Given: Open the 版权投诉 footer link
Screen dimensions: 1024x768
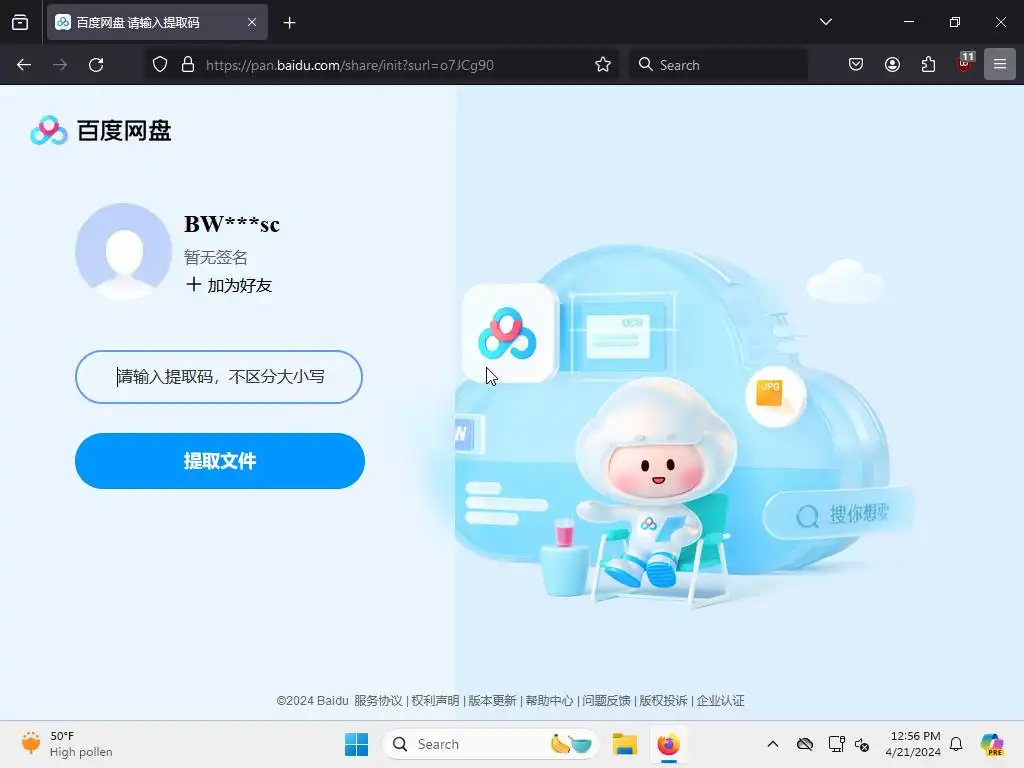Looking at the screenshot, I should (x=663, y=701).
